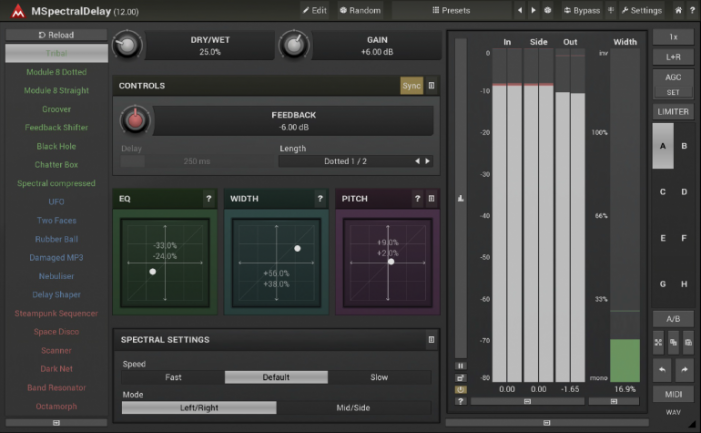Click the Edit pencil button
701x433 pixels.
[314, 10]
